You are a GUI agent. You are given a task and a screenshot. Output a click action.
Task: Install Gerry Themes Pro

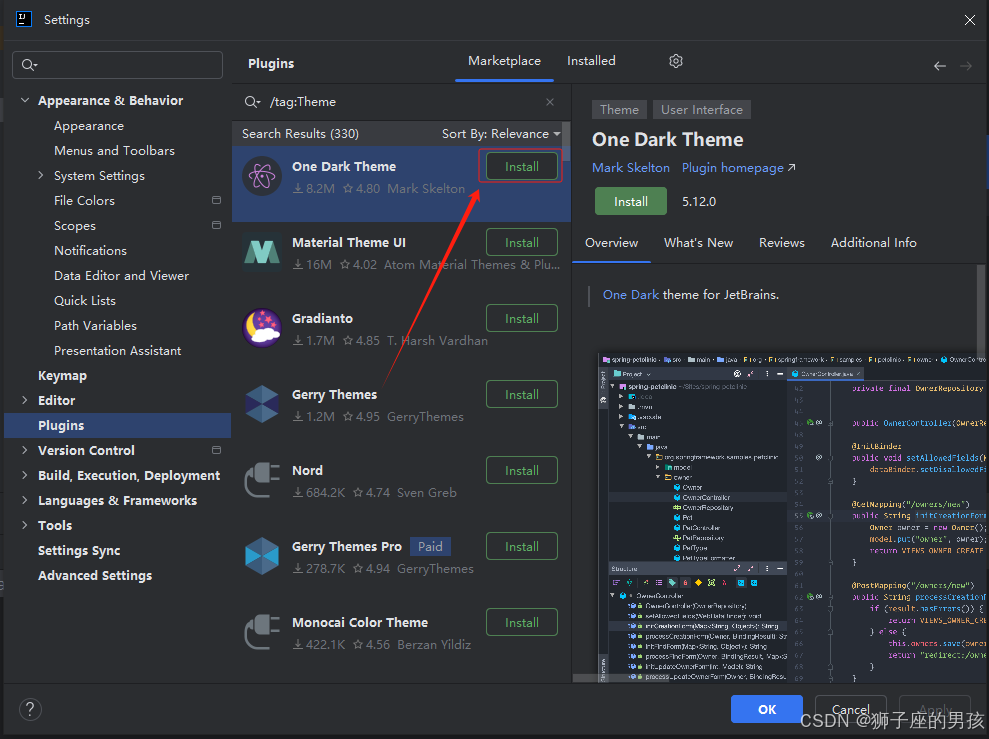522,547
